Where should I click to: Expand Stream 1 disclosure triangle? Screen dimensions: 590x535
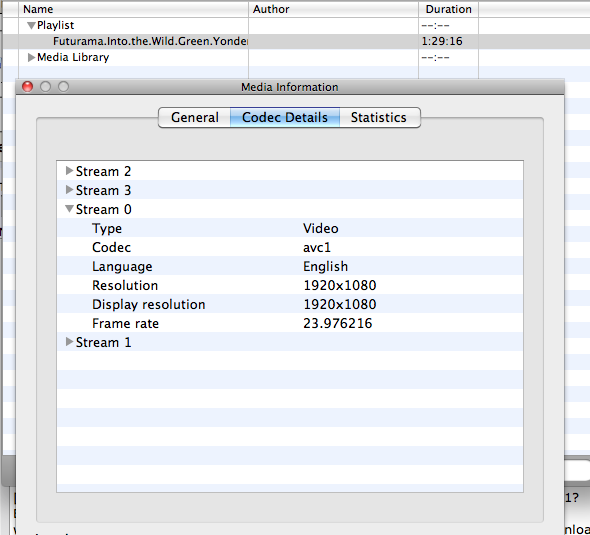pos(69,342)
